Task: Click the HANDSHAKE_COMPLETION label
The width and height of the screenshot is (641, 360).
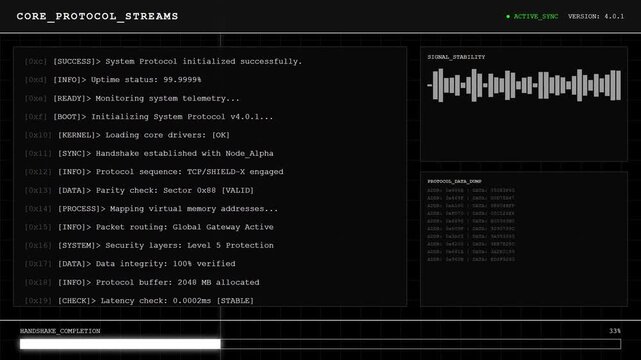Action: pyautogui.click(x=60, y=331)
